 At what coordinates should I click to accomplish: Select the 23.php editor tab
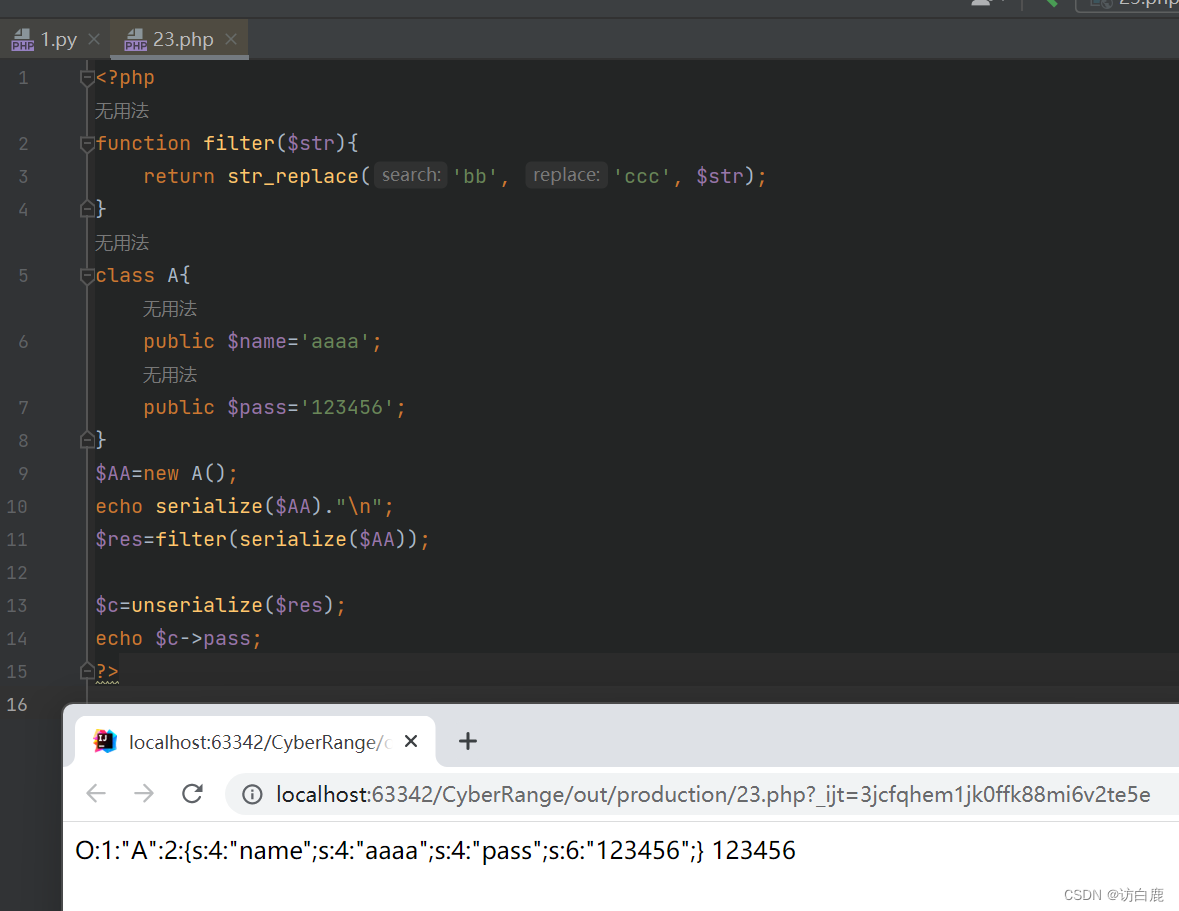(x=180, y=39)
